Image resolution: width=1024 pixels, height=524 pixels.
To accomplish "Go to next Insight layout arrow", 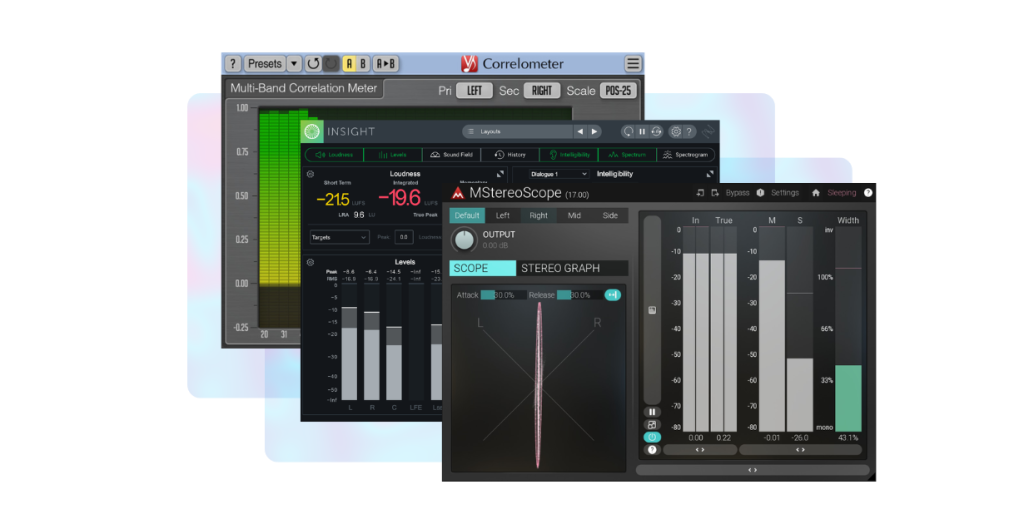I will [x=594, y=131].
